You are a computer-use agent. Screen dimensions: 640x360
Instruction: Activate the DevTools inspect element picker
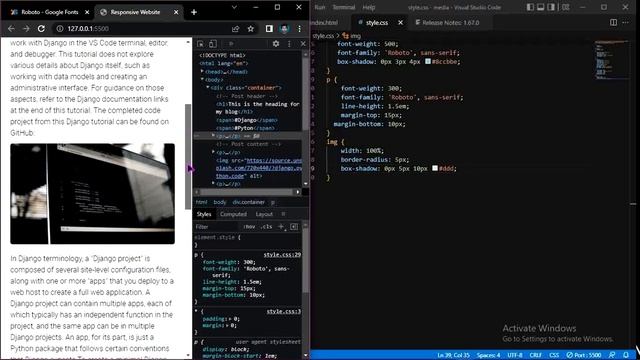[200, 44]
